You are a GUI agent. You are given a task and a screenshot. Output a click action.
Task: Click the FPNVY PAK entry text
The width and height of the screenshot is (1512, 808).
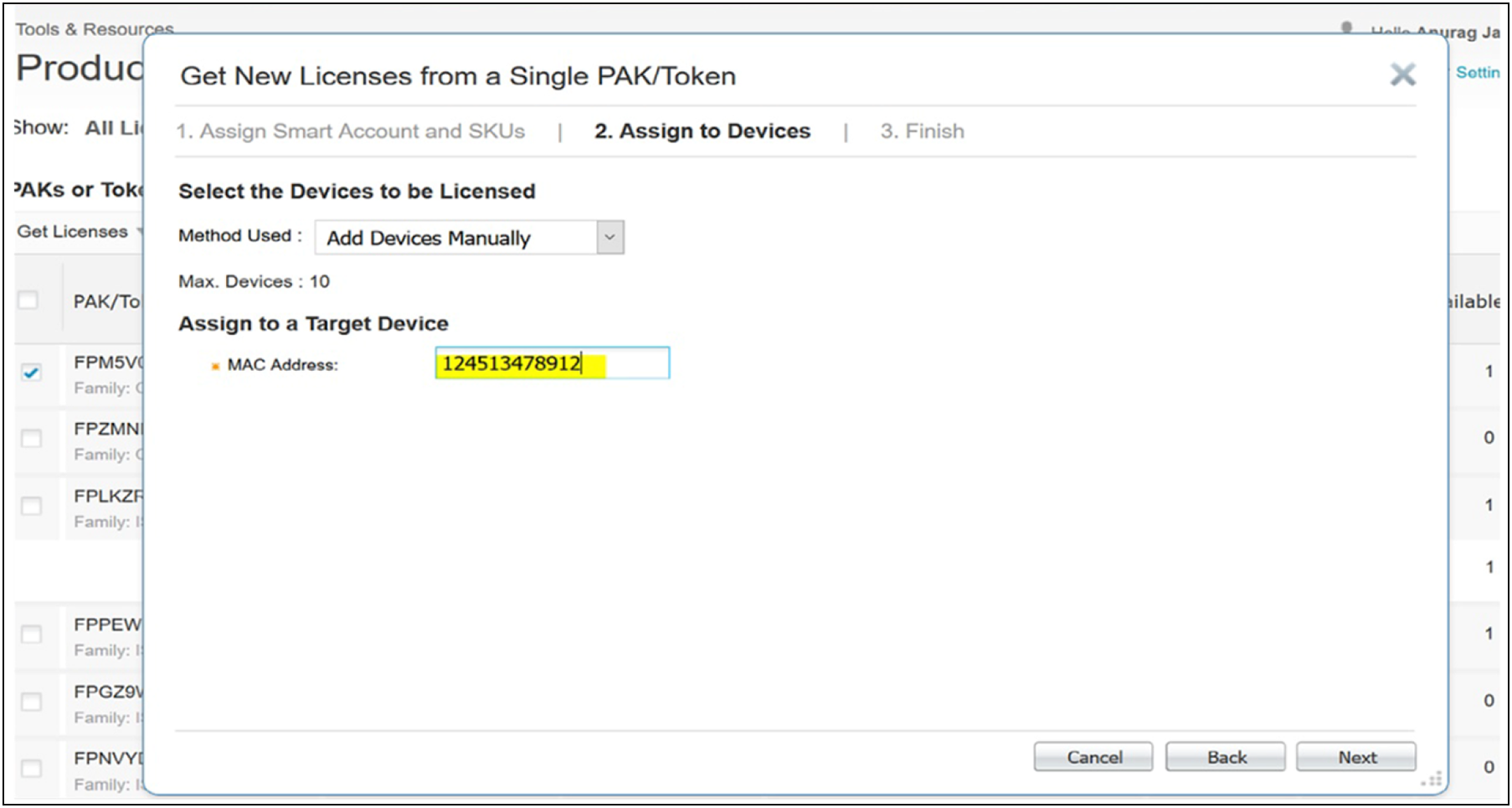pos(109,758)
